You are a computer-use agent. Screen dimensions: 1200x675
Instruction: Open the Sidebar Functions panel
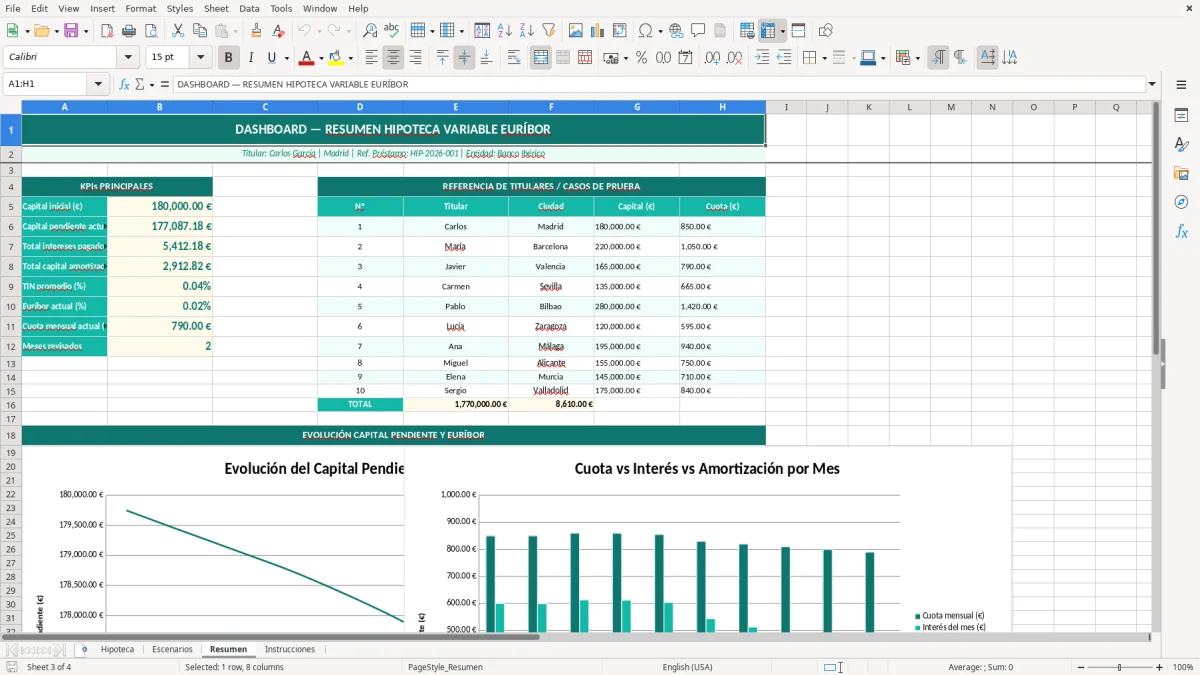tap(1181, 231)
